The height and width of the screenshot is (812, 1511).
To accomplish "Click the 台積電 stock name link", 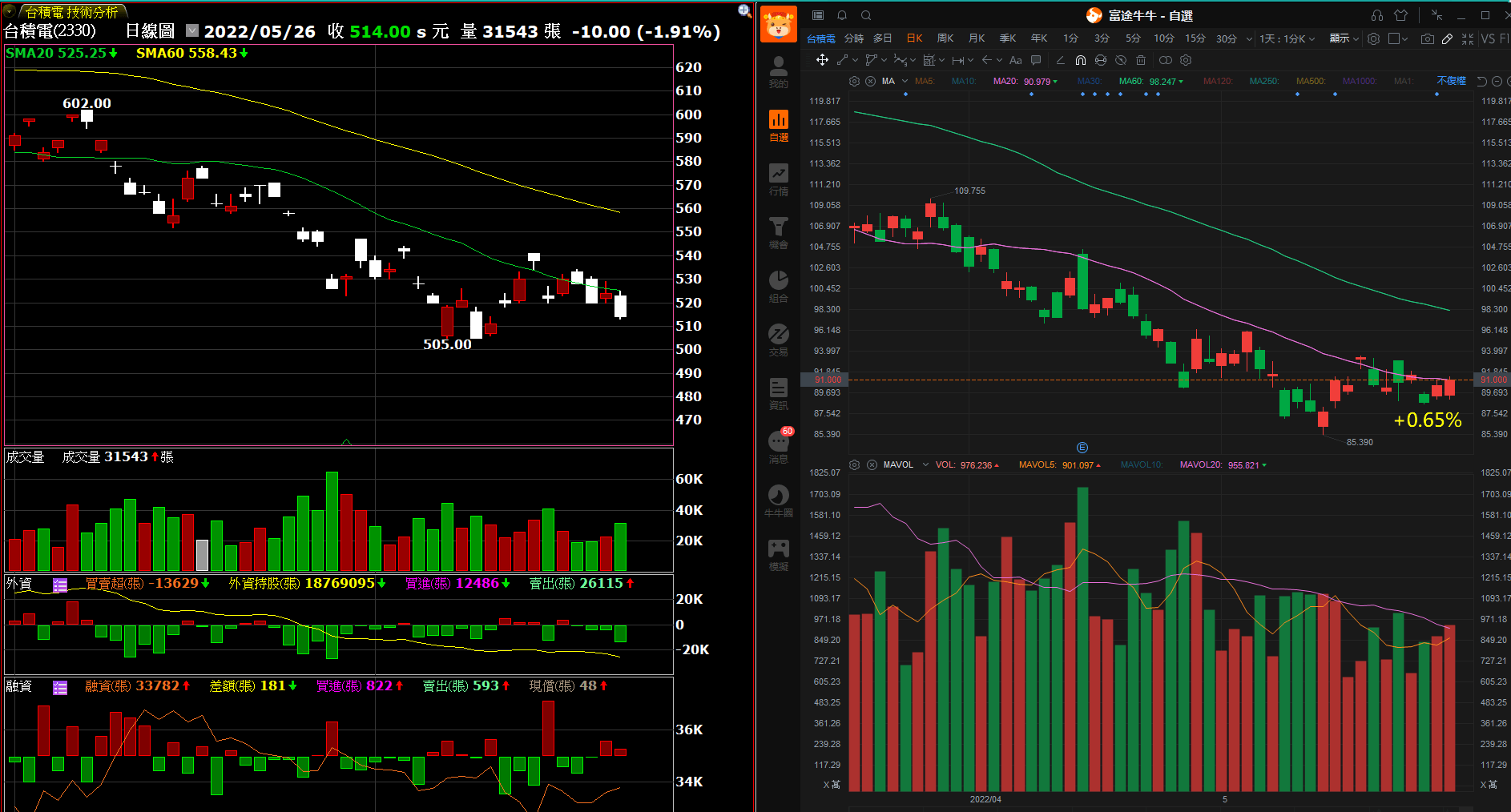I will (x=821, y=38).
